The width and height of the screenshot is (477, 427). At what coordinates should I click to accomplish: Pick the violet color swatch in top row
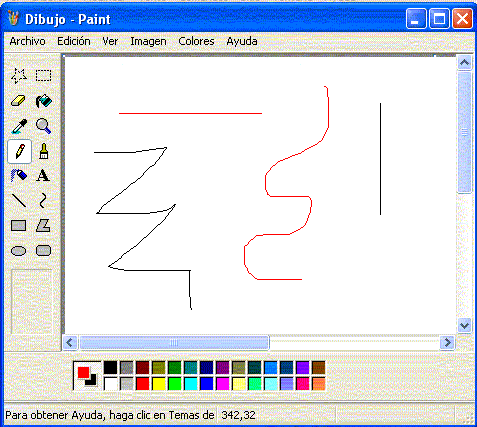point(303,368)
